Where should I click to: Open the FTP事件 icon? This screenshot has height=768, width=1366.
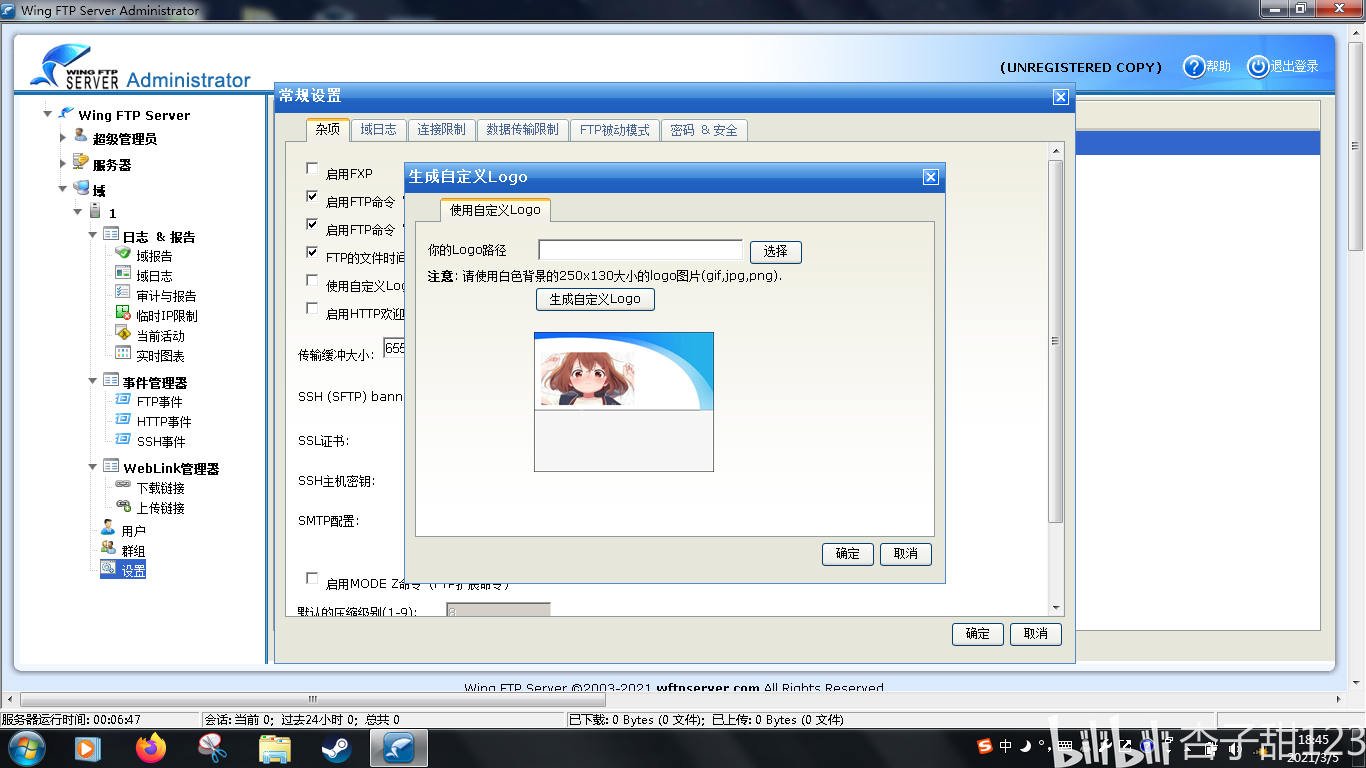[x=123, y=399]
